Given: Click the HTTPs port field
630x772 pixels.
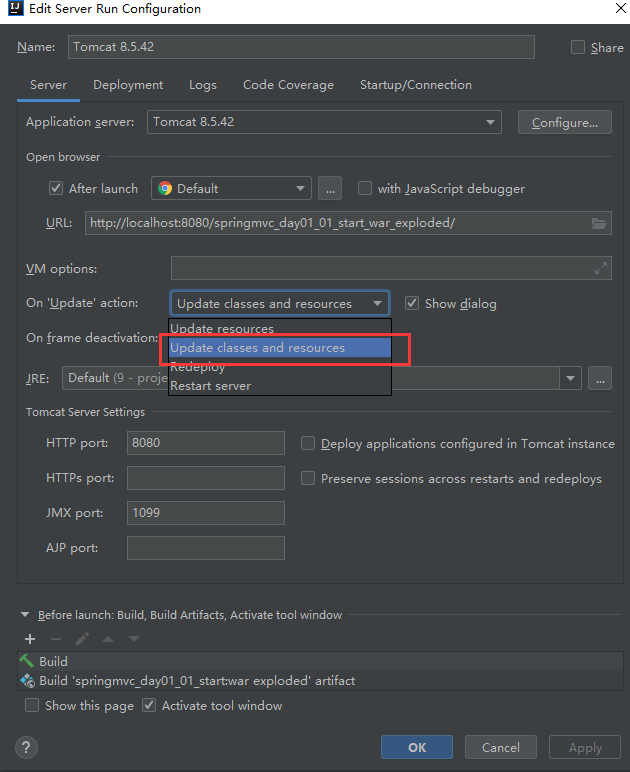Looking at the screenshot, I should (x=206, y=478).
